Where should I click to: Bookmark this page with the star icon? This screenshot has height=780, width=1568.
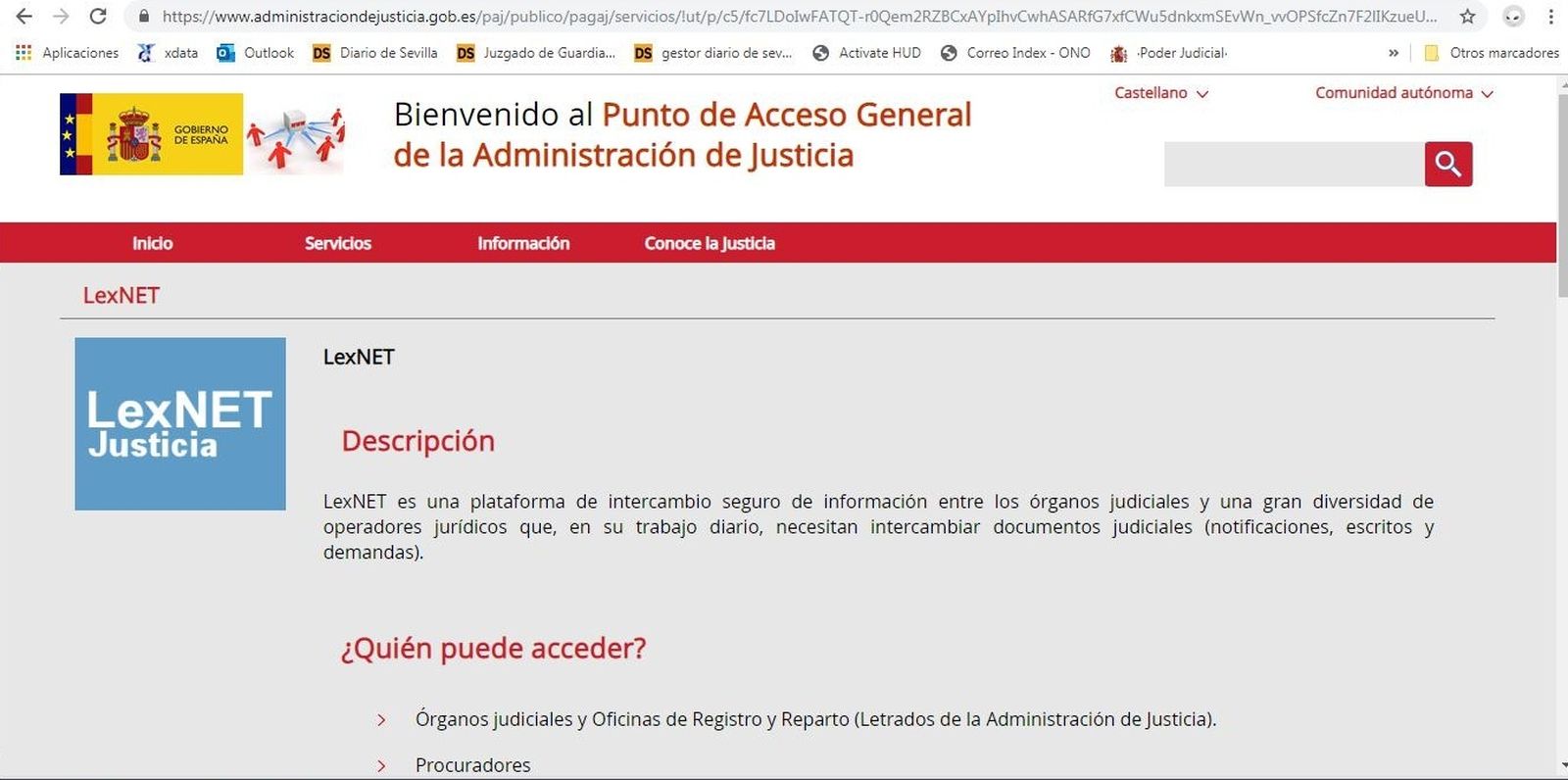coord(1467,16)
